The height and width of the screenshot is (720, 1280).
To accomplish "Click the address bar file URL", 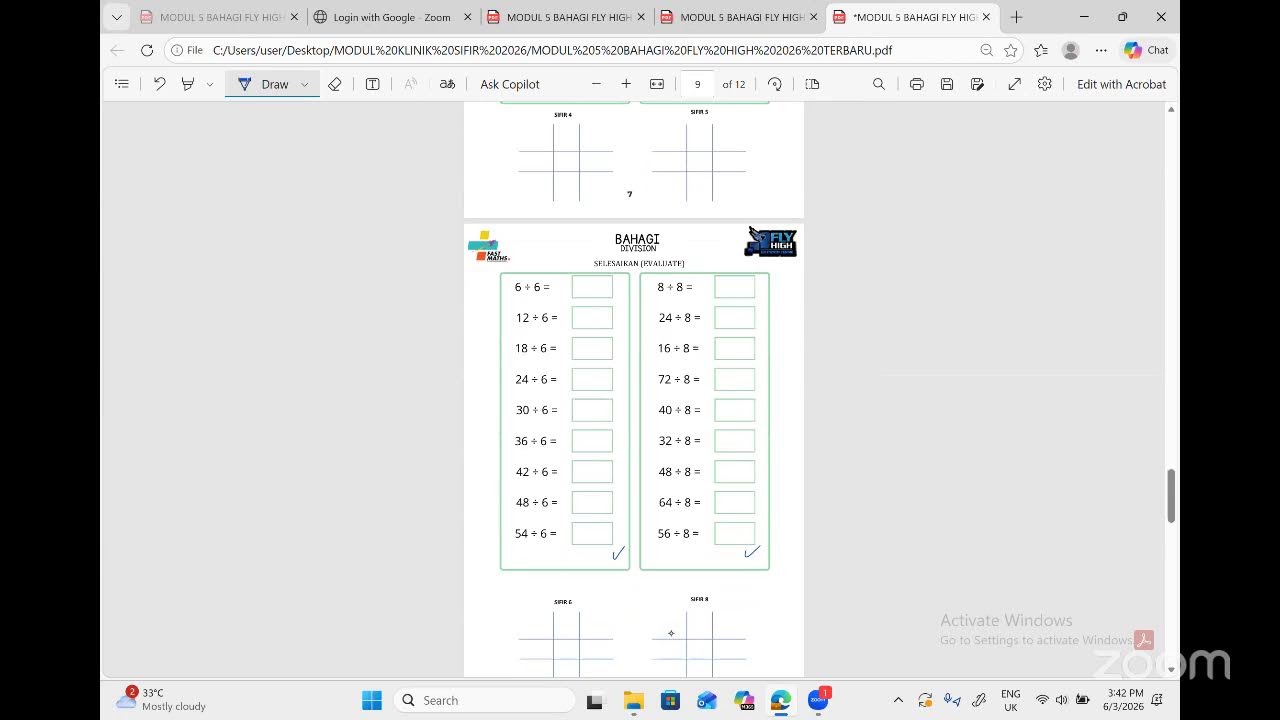I will pos(552,50).
